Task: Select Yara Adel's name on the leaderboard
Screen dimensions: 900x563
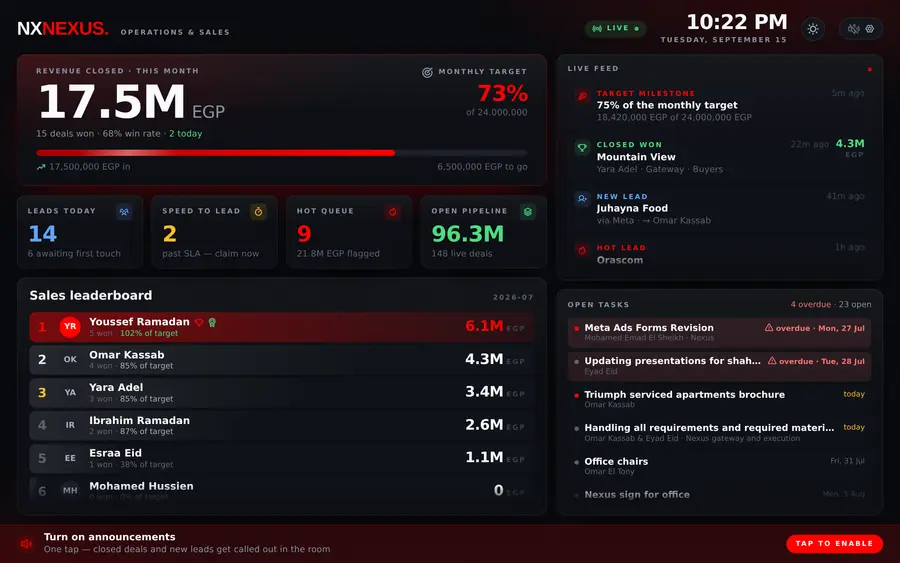Action: pyautogui.click(x=116, y=387)
